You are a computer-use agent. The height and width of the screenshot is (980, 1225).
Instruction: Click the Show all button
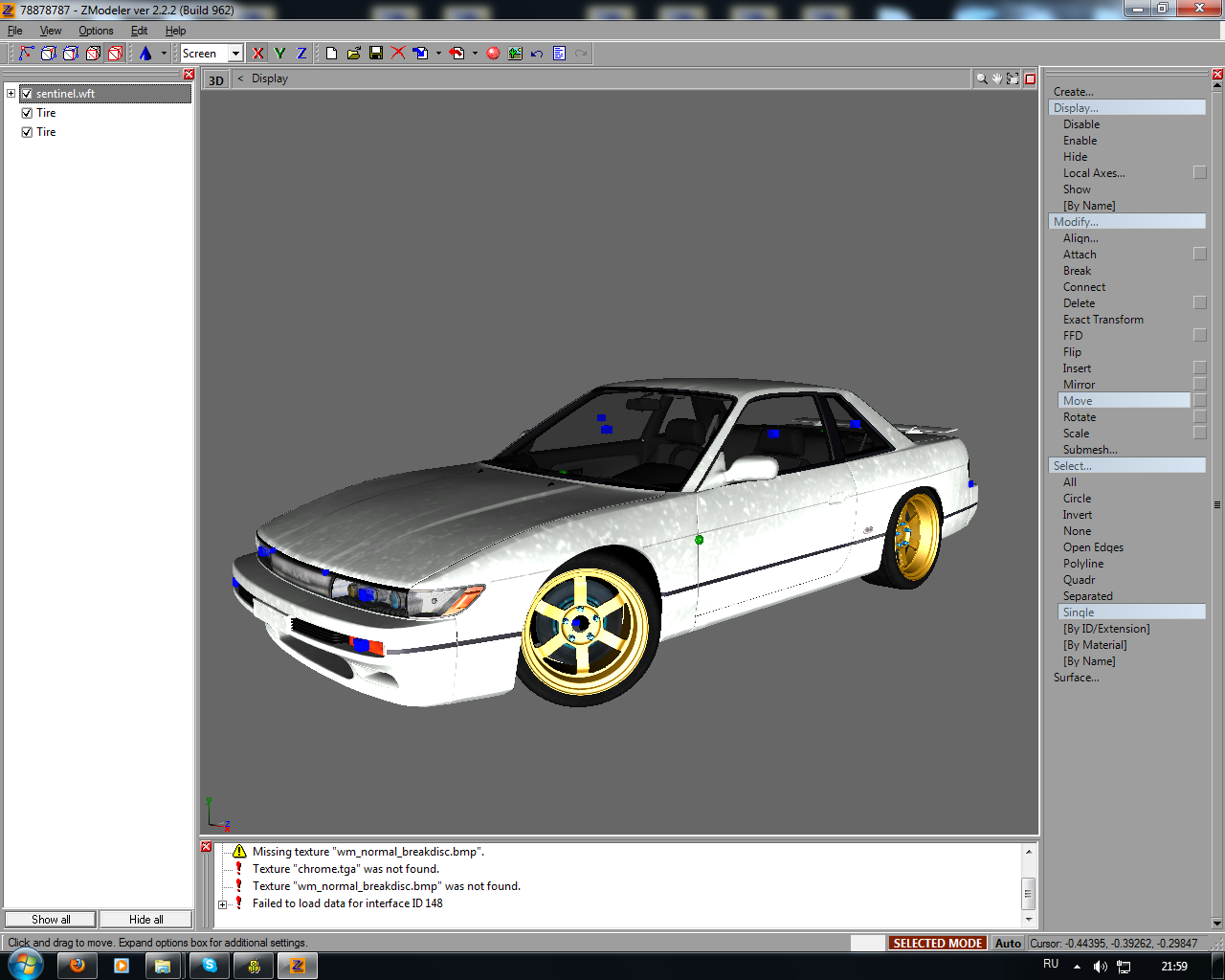(x=51, y=920)
